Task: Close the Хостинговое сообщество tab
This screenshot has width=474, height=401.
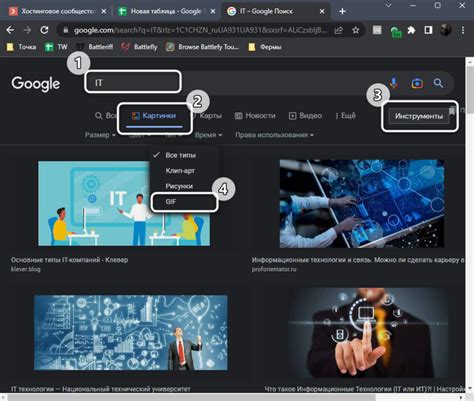Action: click(x=104, y=11)
